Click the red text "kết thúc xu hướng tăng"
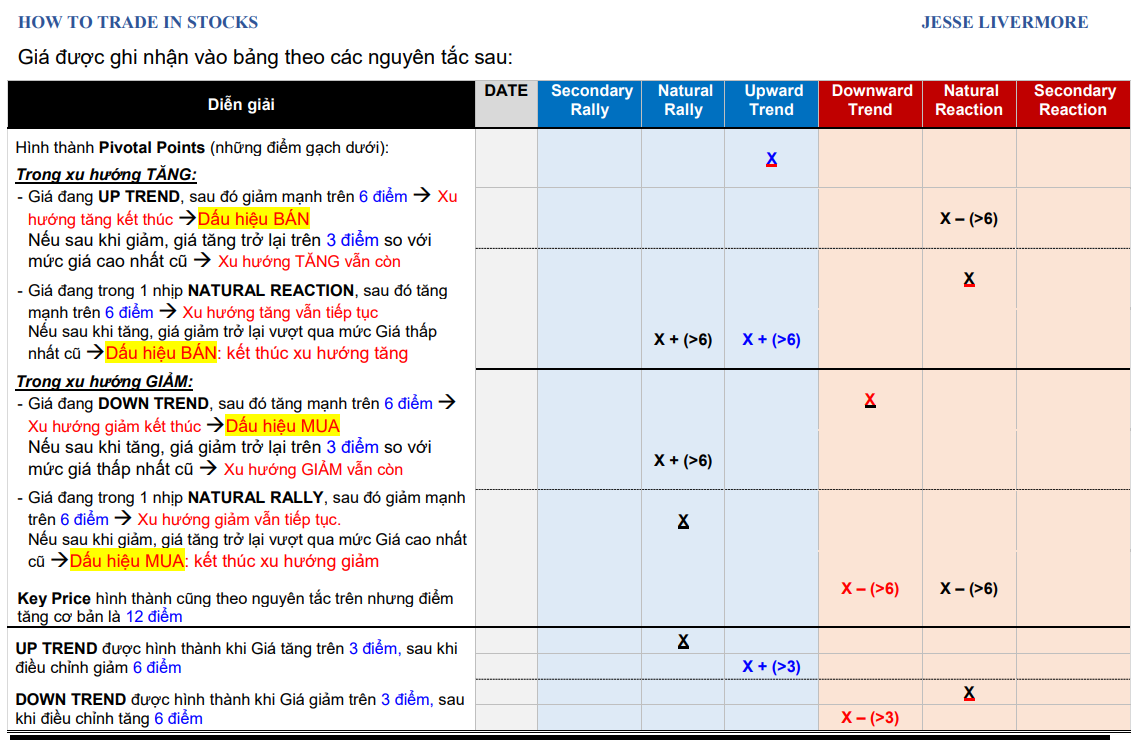This screenshot has width=1148, height=751. click(x=317, y=354)
